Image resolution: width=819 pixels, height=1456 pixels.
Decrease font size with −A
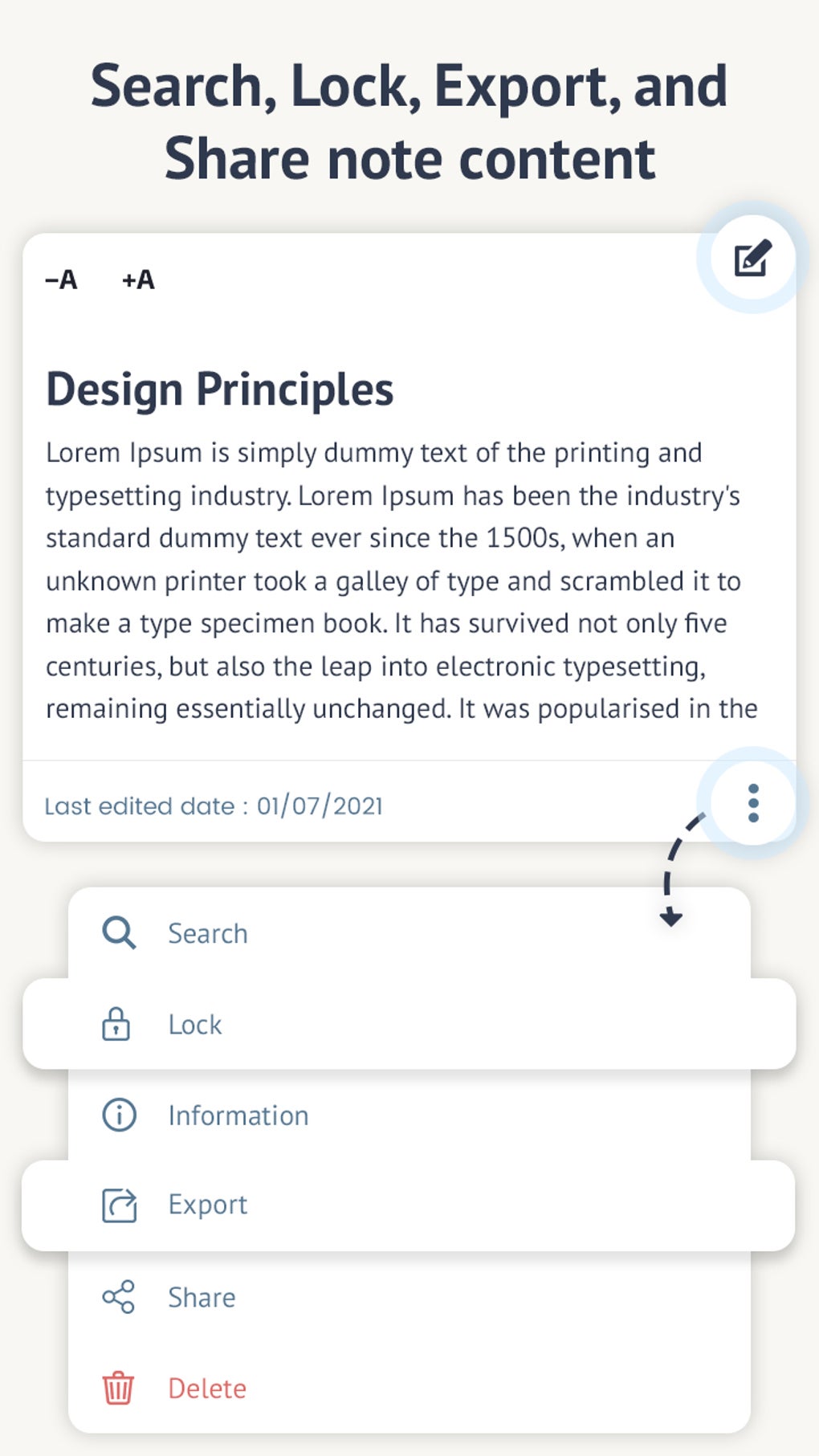pyautogui.click(x=61, y=279)
